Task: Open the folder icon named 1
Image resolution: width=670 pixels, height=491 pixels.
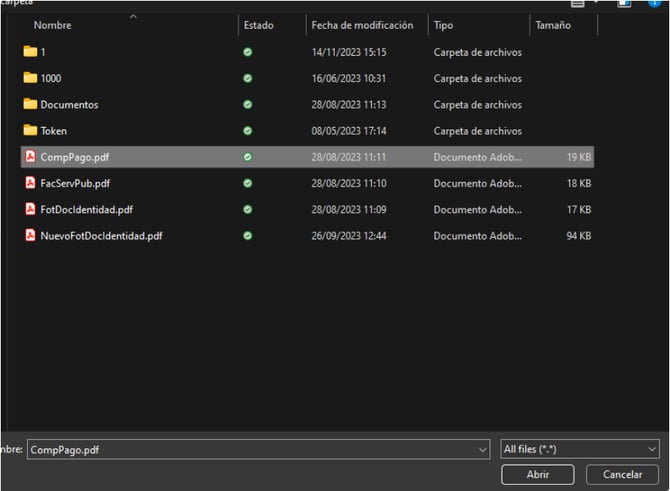Action: coord(30,51)
